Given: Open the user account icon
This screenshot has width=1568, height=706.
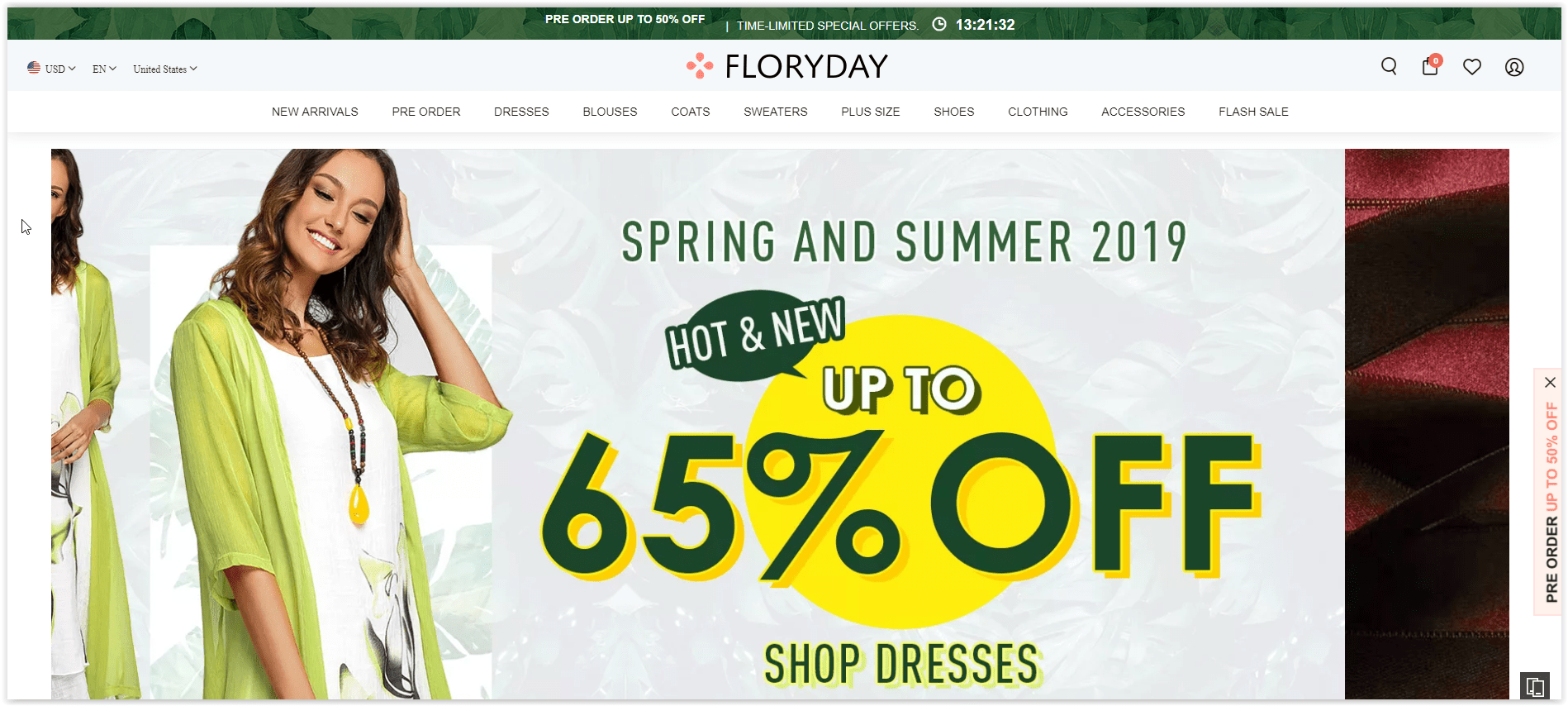Looking at the screenshot, I should pyautogui.click(x=1514, y=67).
